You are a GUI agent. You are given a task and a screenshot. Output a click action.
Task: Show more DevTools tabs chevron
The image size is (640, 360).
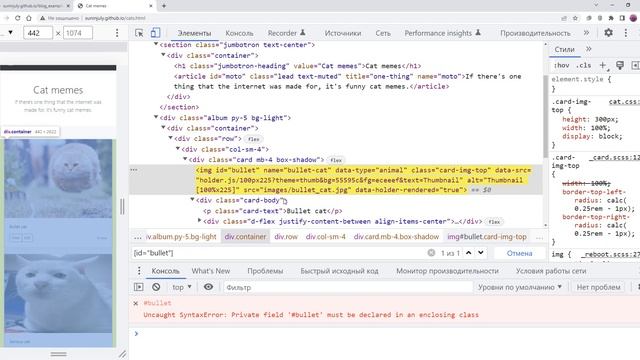[x=587, y=33]
